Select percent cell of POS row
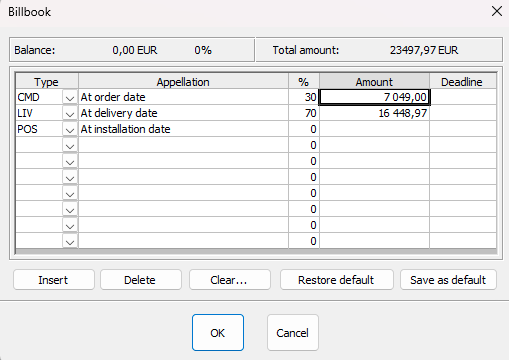 [304, 129]
